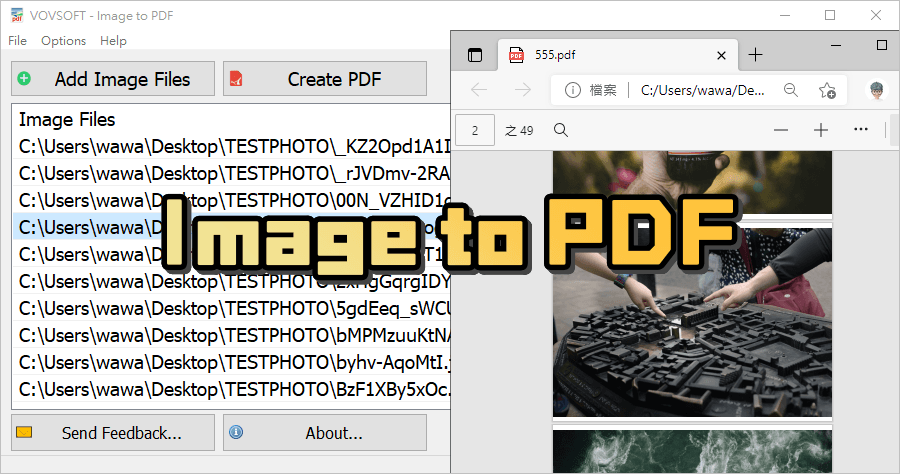Zoom out the PDF with minus button
Screen dimensions: 900x474
(x=781, y=130)
